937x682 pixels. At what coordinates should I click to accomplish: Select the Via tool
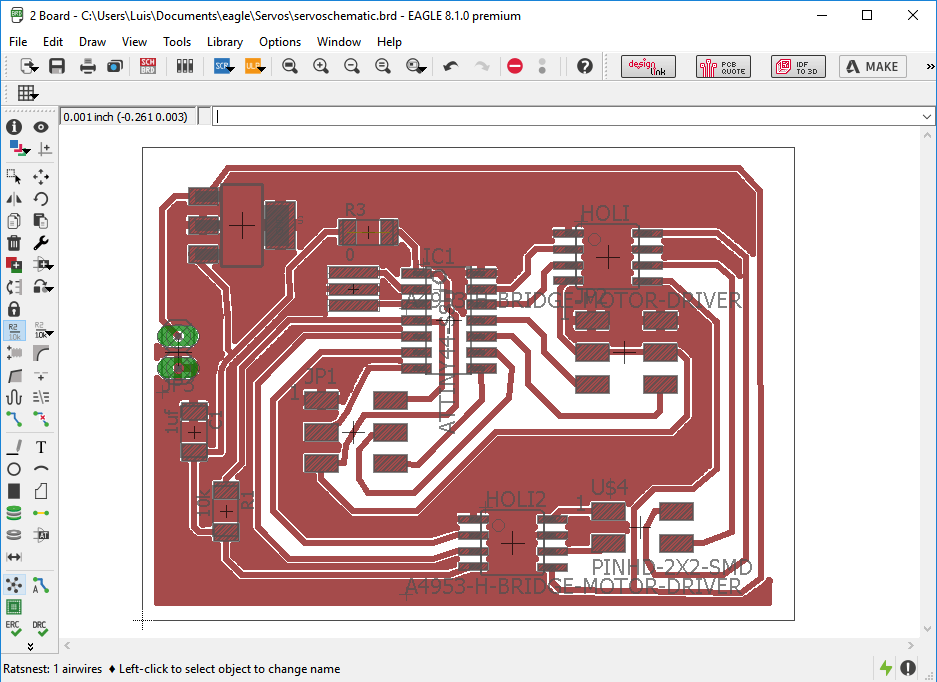point(14,513)
